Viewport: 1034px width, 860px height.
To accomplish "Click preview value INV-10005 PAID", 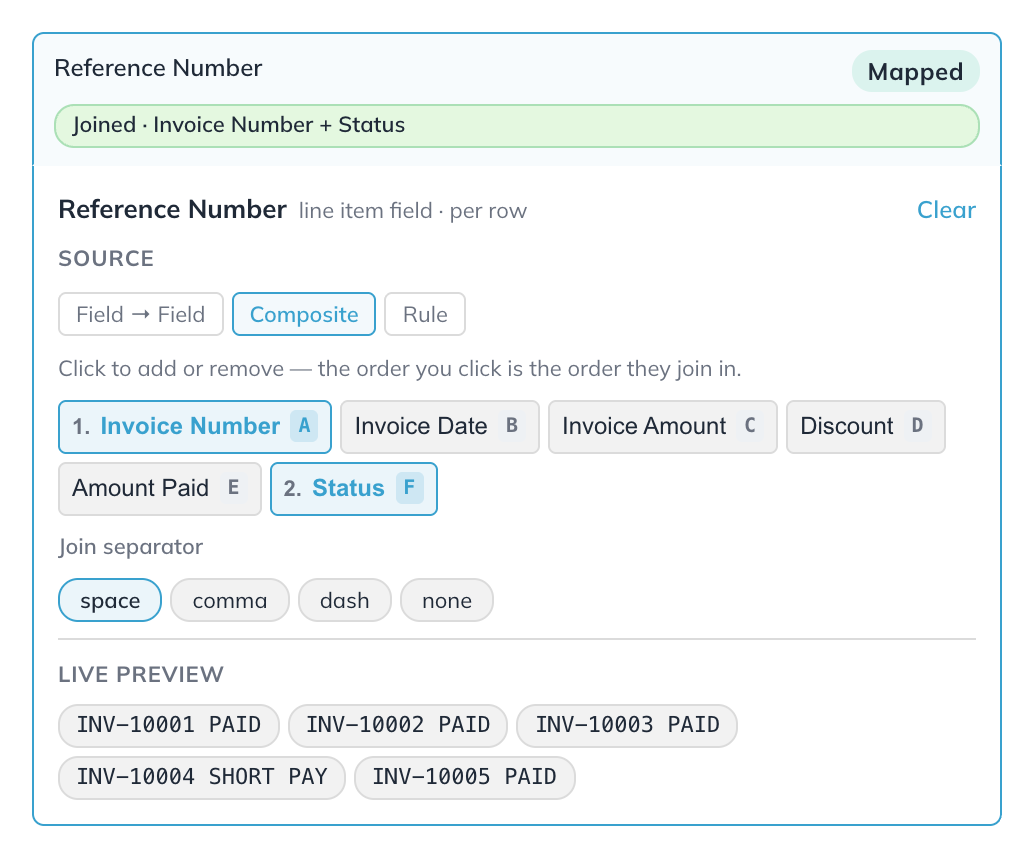I will point(465,778).
